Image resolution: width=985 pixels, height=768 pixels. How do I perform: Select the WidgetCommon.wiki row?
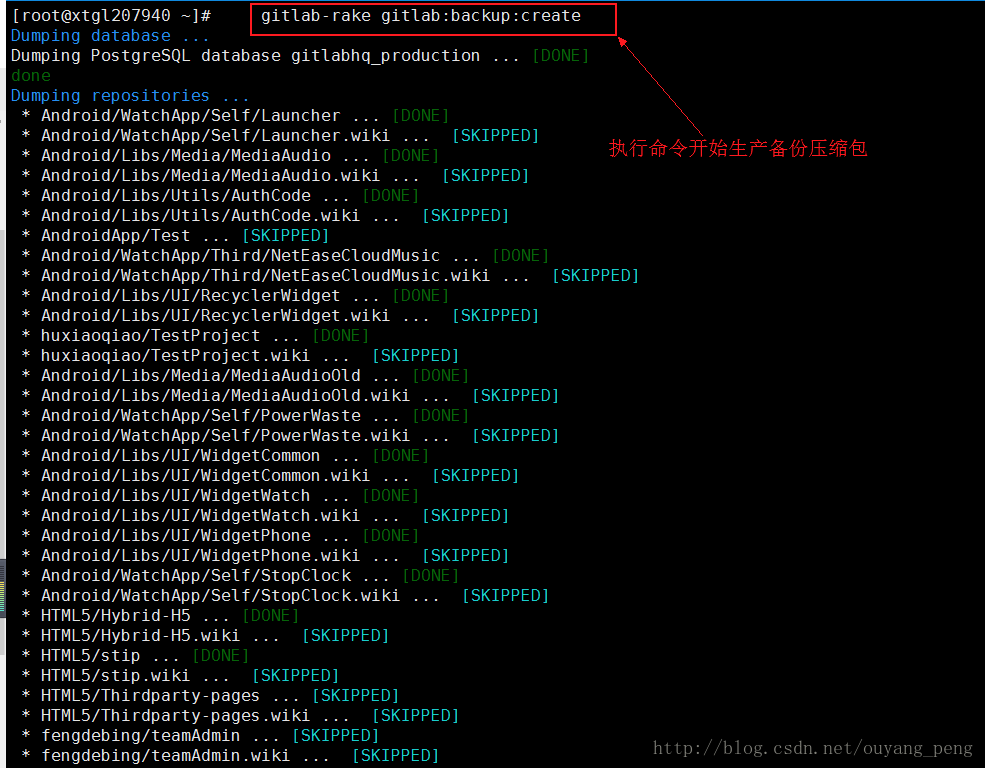270,476
